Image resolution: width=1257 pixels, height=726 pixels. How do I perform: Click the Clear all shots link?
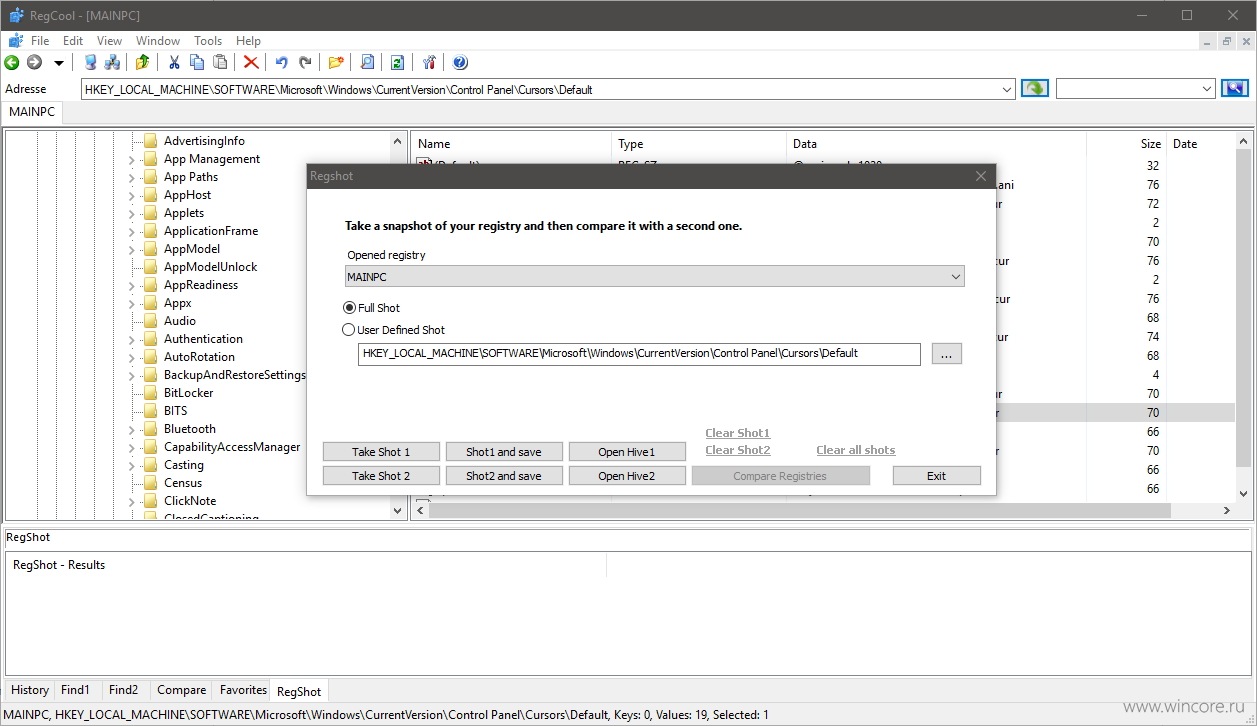(x=856, y=450)
